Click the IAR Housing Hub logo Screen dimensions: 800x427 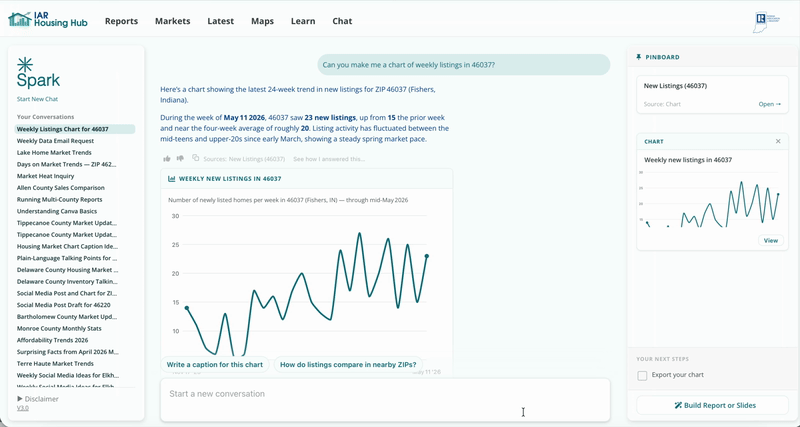tap(48, 19)
